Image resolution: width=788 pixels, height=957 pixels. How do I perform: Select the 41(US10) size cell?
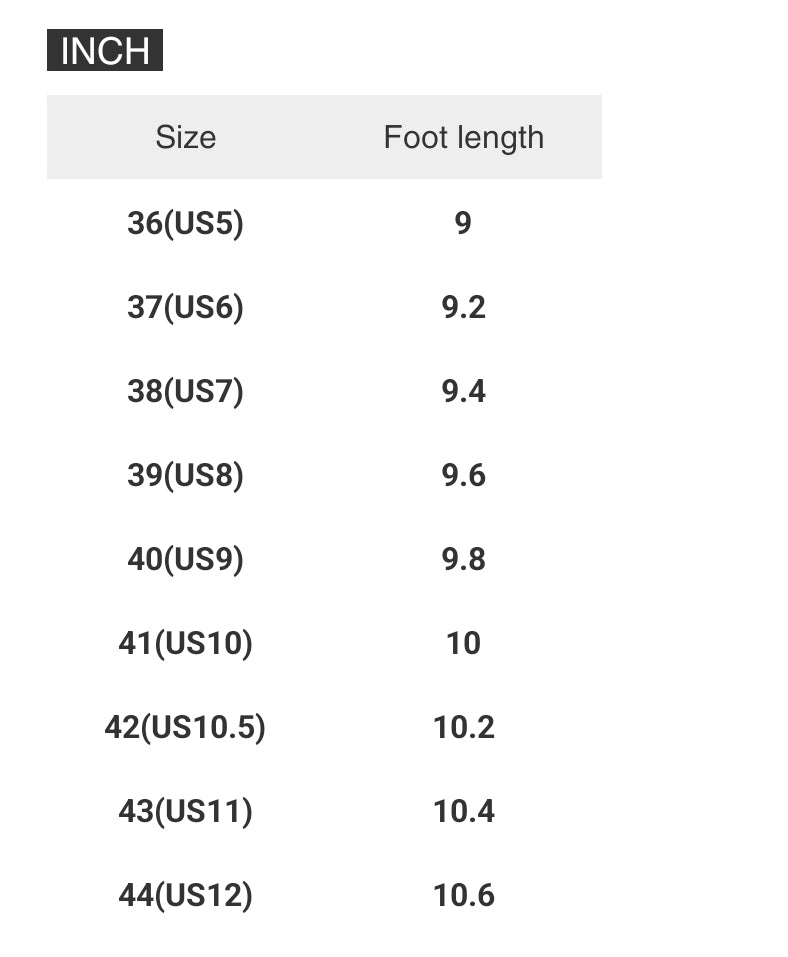[x=185, y=643]
